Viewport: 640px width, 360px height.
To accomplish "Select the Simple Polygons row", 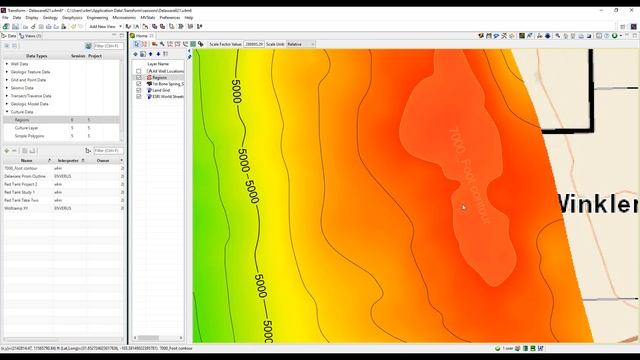I will coord(61,136).
